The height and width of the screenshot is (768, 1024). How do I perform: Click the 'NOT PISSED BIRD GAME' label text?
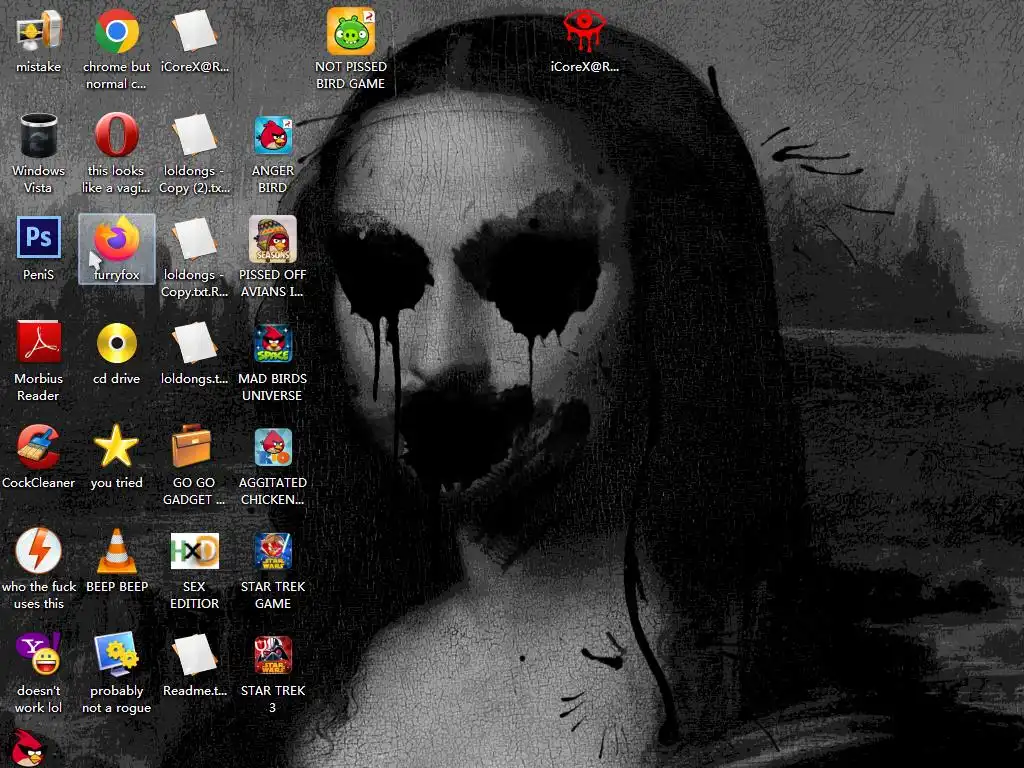click(351, 75)
